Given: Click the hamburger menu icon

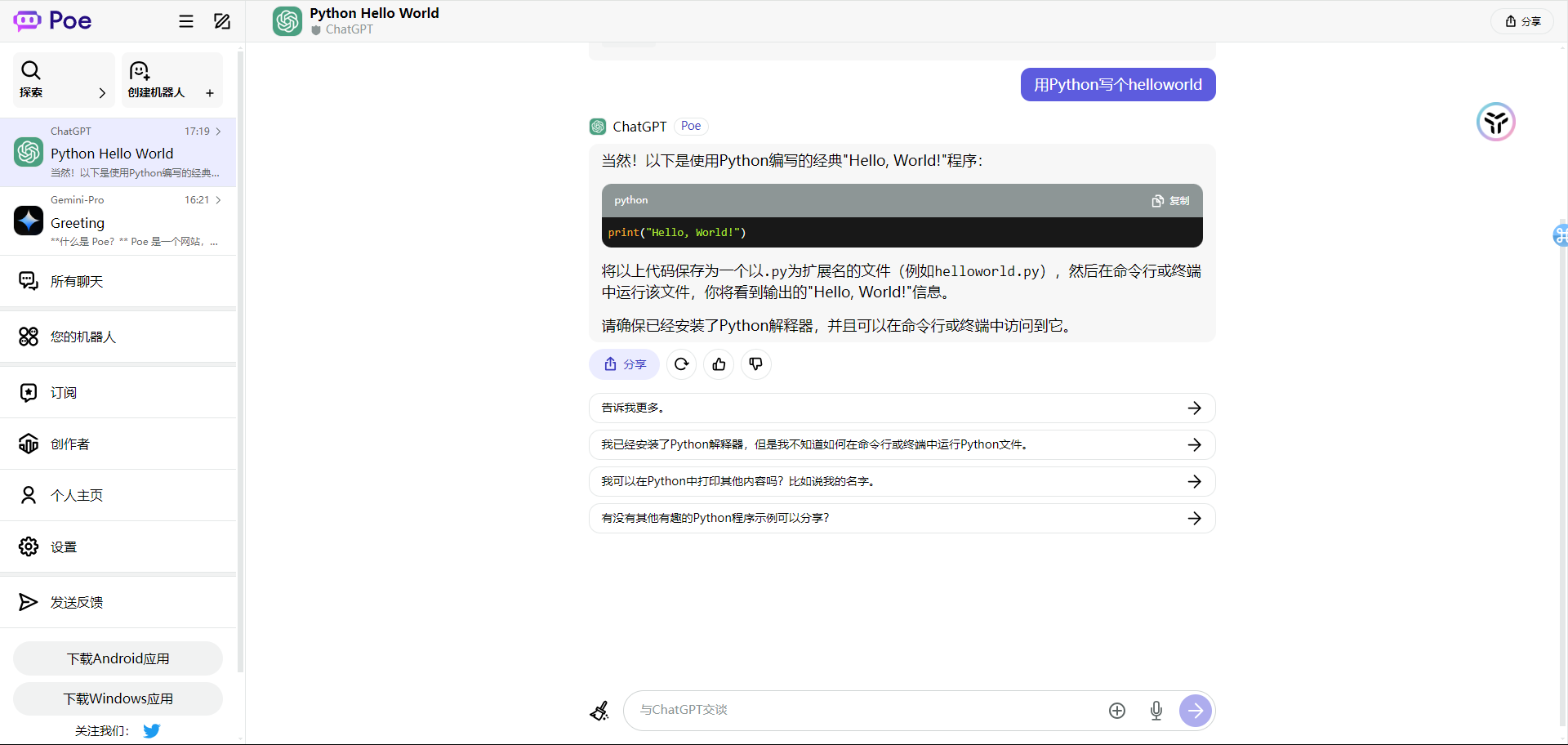Looking at the screenshot, I should click(186, 21).
